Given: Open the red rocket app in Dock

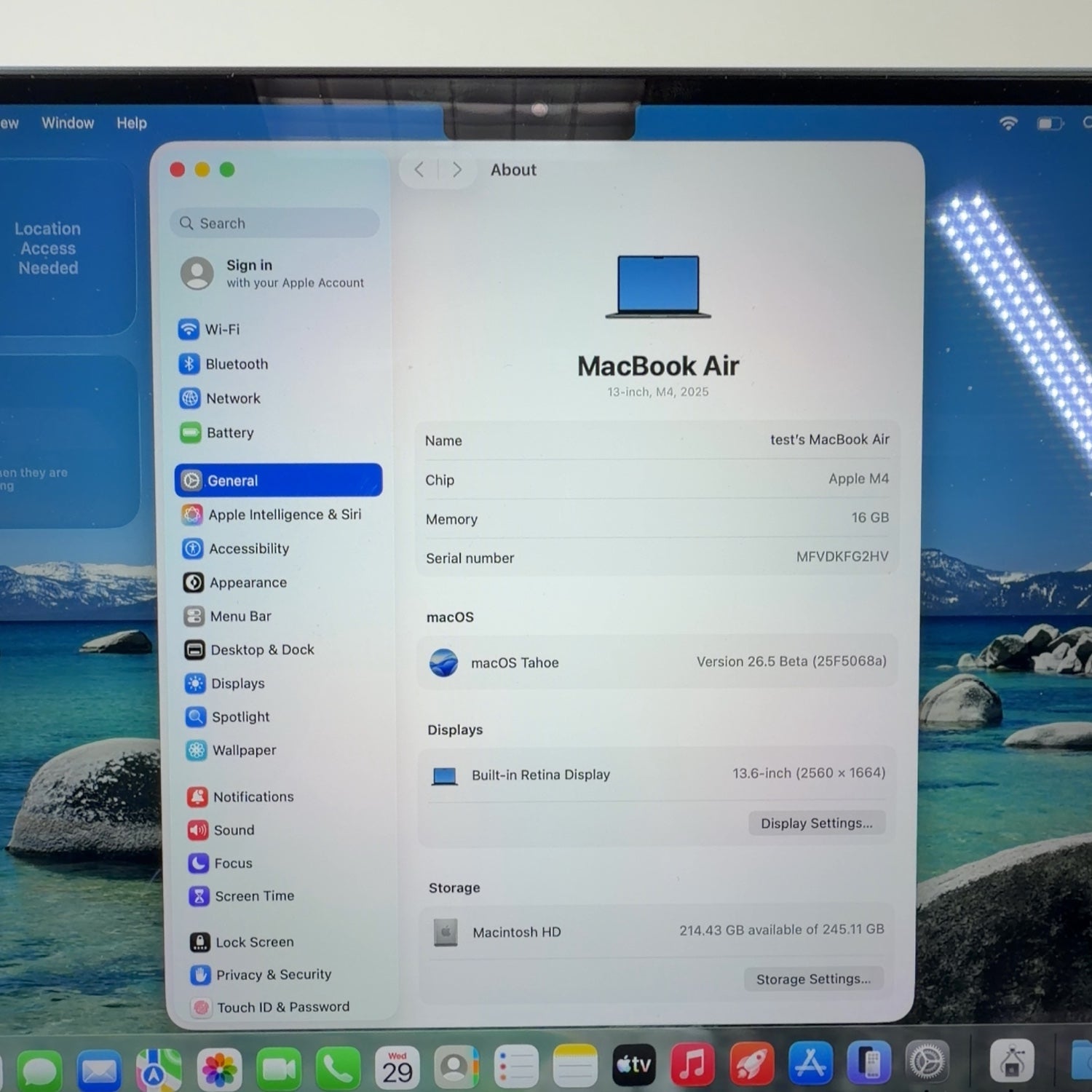Looking at the screenshot, I should [752, 1064].
